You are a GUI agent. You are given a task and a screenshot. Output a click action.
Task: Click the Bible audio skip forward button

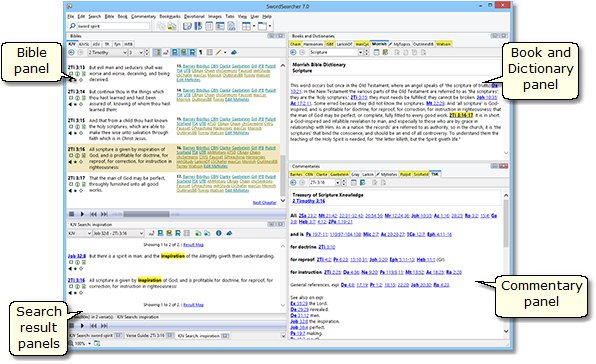pyautogui.click(x=104, y=214)
